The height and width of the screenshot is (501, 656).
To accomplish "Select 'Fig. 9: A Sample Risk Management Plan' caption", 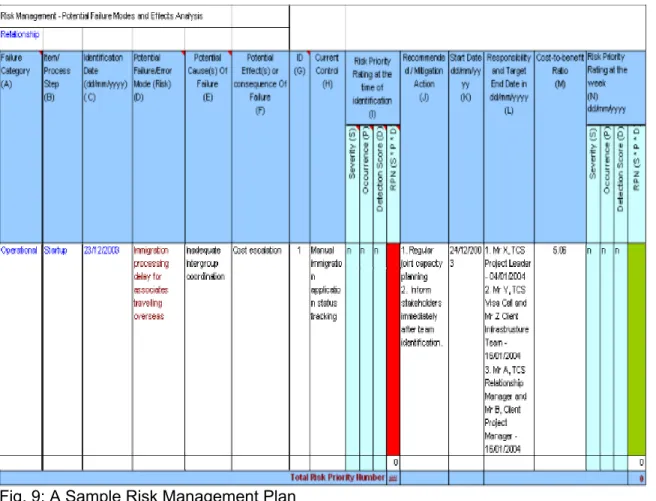I will point(148,495).
